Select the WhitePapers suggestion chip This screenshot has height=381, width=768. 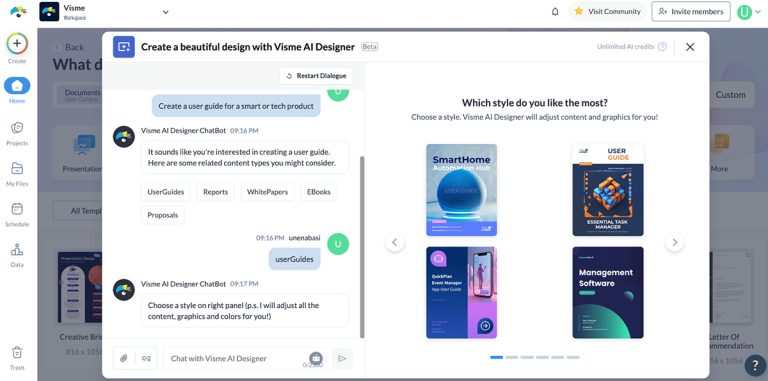tap(267, 192)
